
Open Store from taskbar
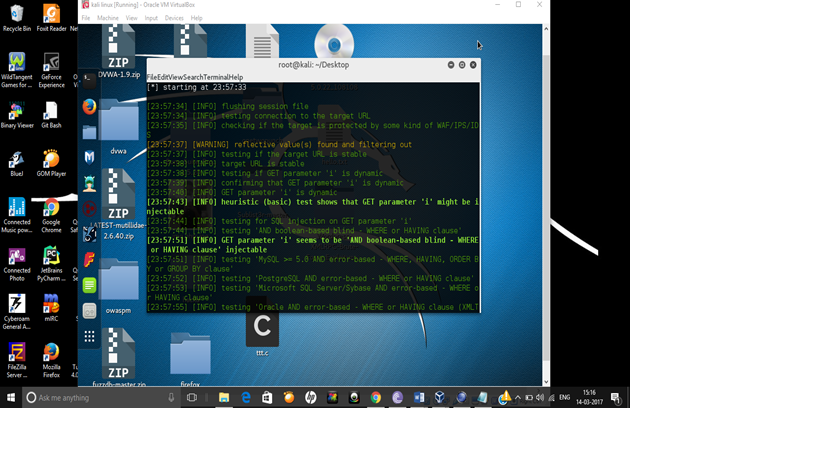[x=267, y=397]
